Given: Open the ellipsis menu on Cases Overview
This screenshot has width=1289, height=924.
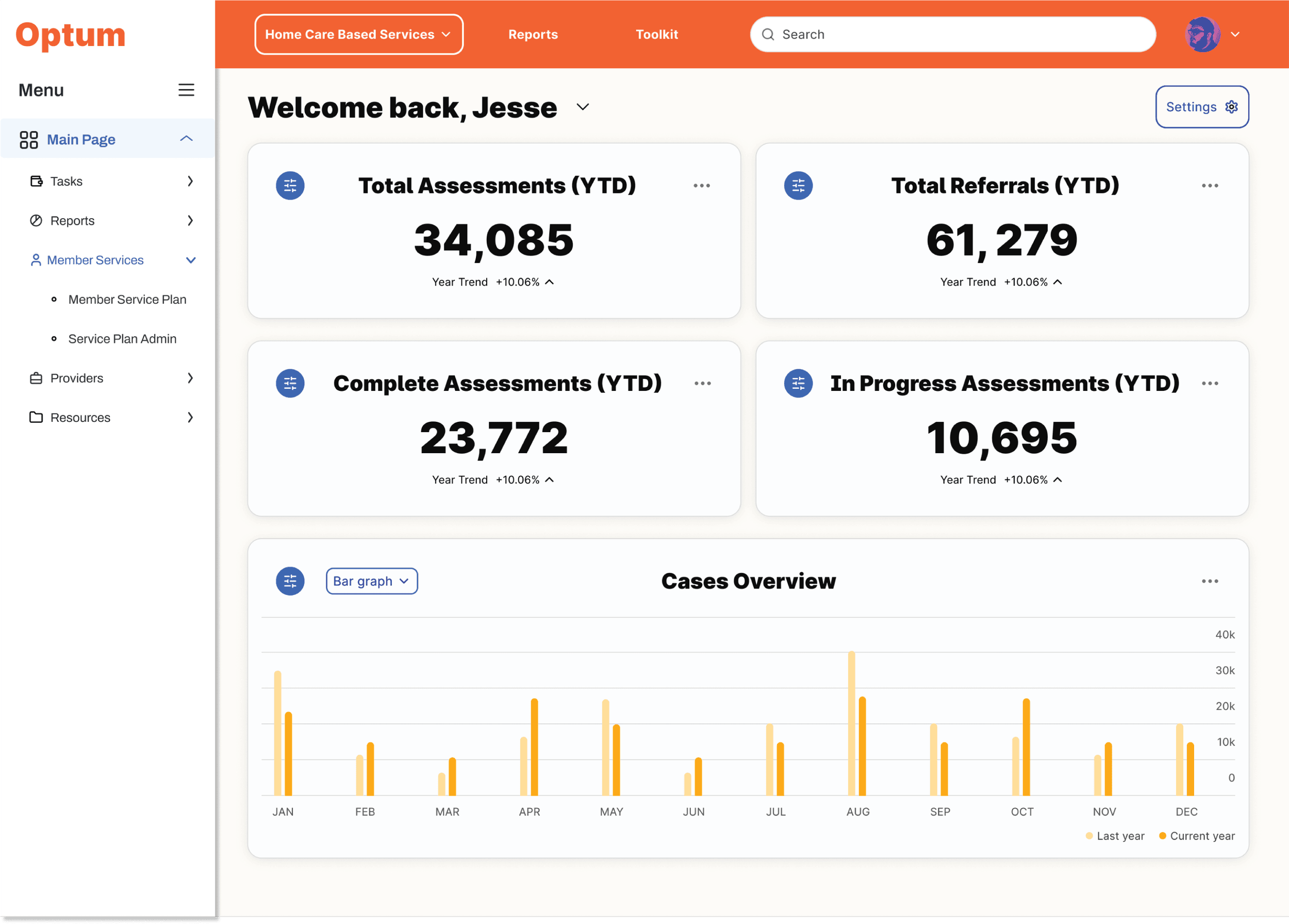Looking at the screenshot, I should point(1210,581).
